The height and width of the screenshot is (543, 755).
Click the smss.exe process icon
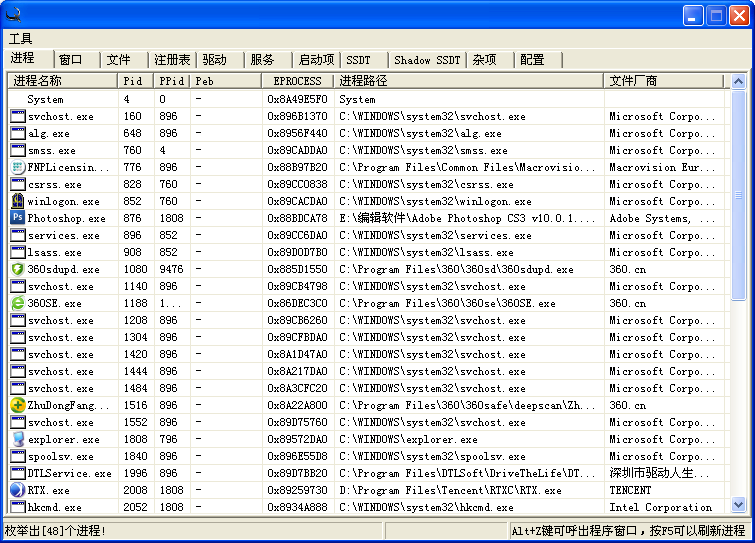[x=18, y=150]
